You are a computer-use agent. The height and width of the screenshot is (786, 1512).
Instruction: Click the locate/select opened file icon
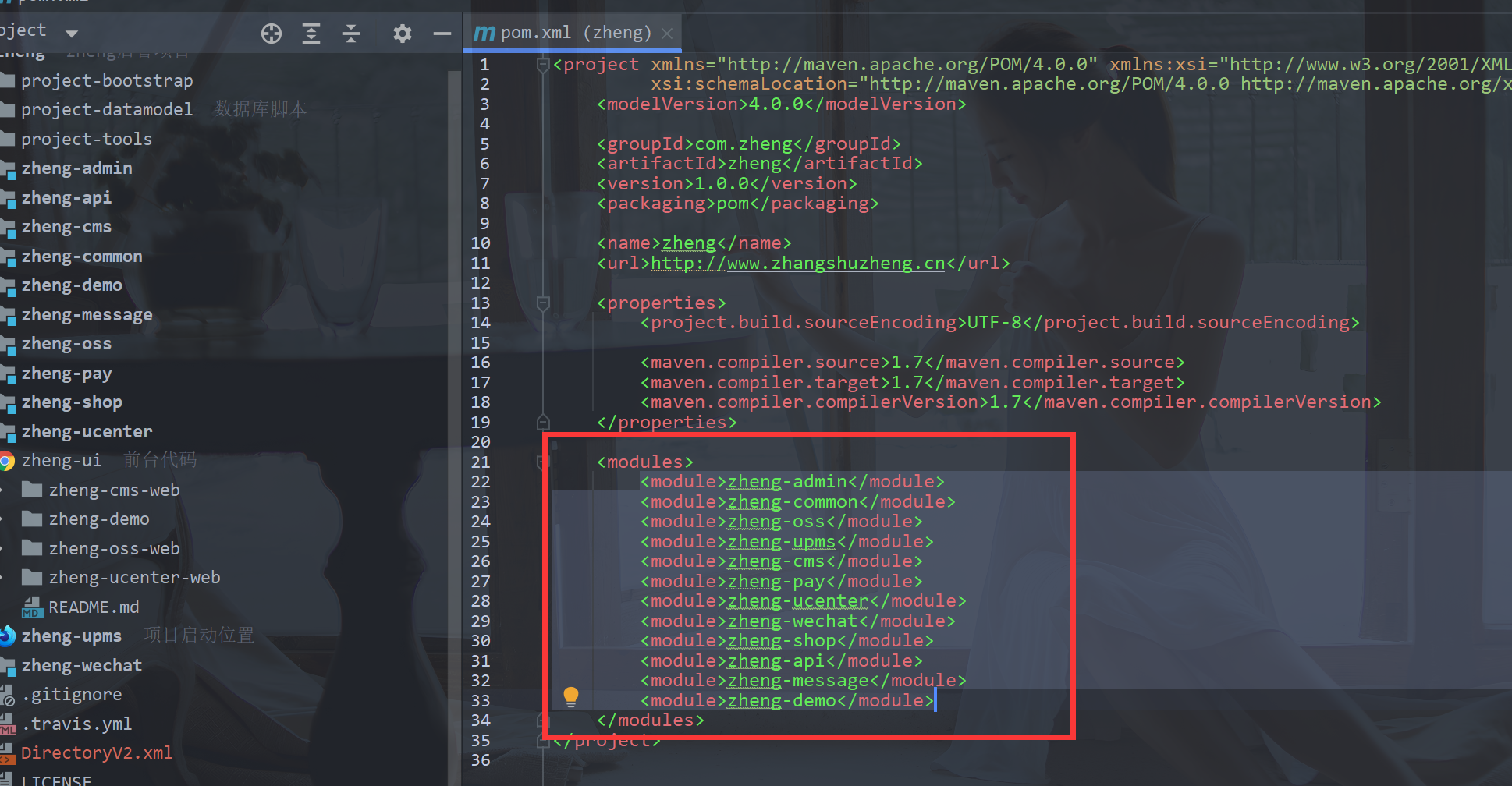click(x=272, y=34)
